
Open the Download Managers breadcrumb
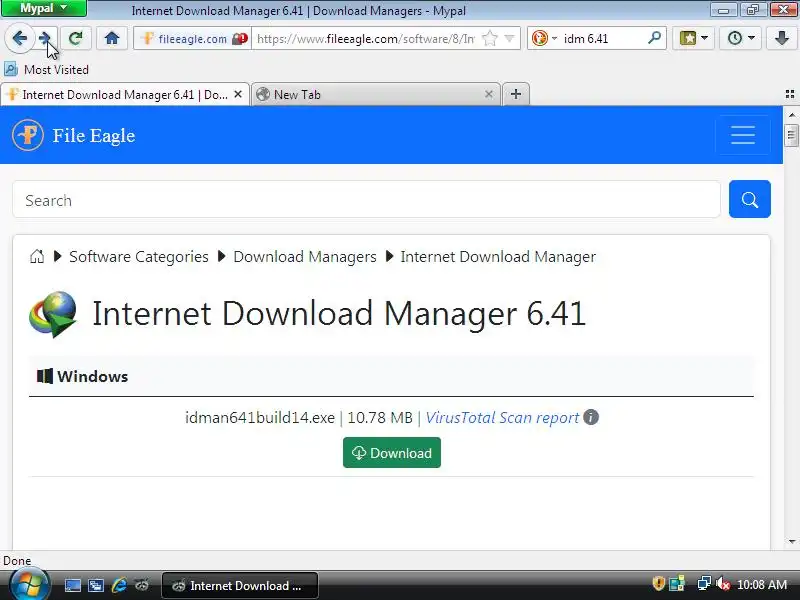point(305,257)
